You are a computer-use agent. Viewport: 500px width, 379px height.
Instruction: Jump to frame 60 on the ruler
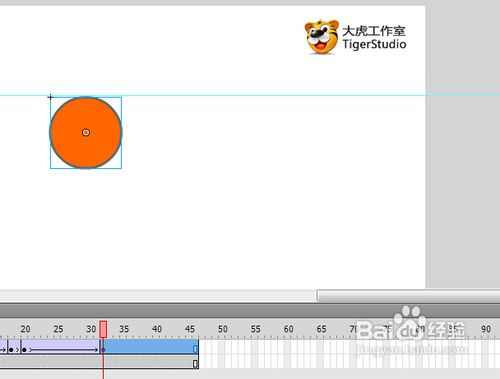(x=289, y=329)
